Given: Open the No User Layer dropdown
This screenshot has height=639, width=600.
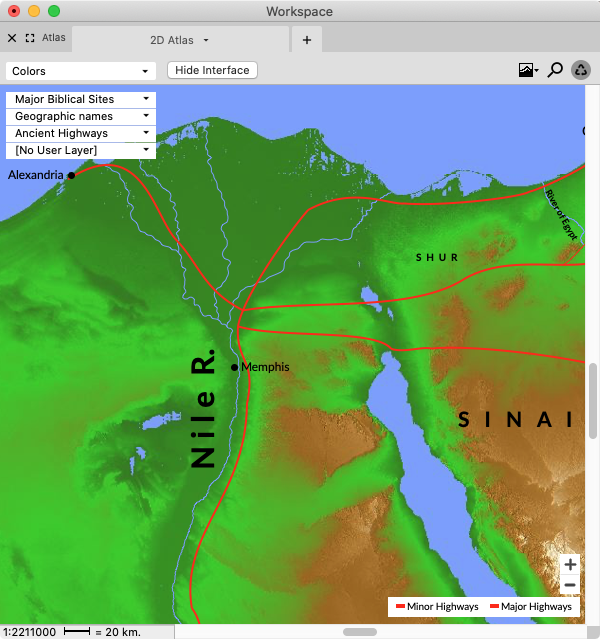Looking at the screenshot, I should (x=81, y=150).
